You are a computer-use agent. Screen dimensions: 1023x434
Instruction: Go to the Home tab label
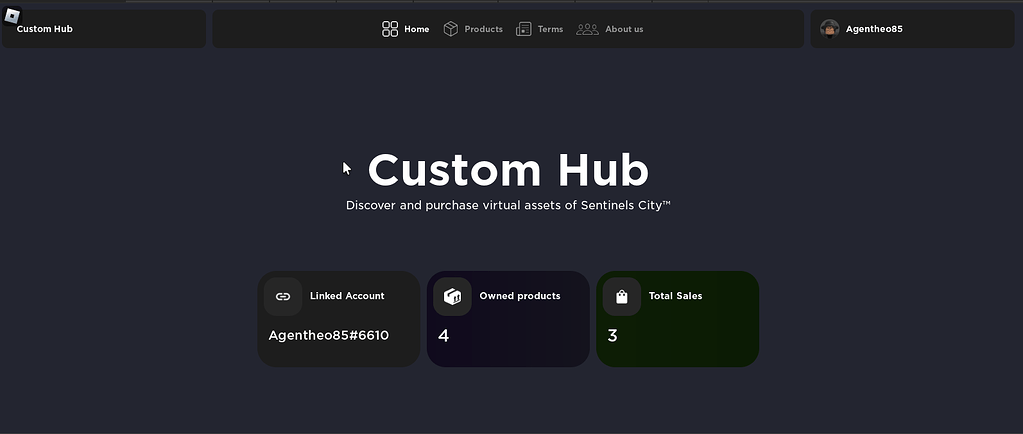(x=417, y=29)
